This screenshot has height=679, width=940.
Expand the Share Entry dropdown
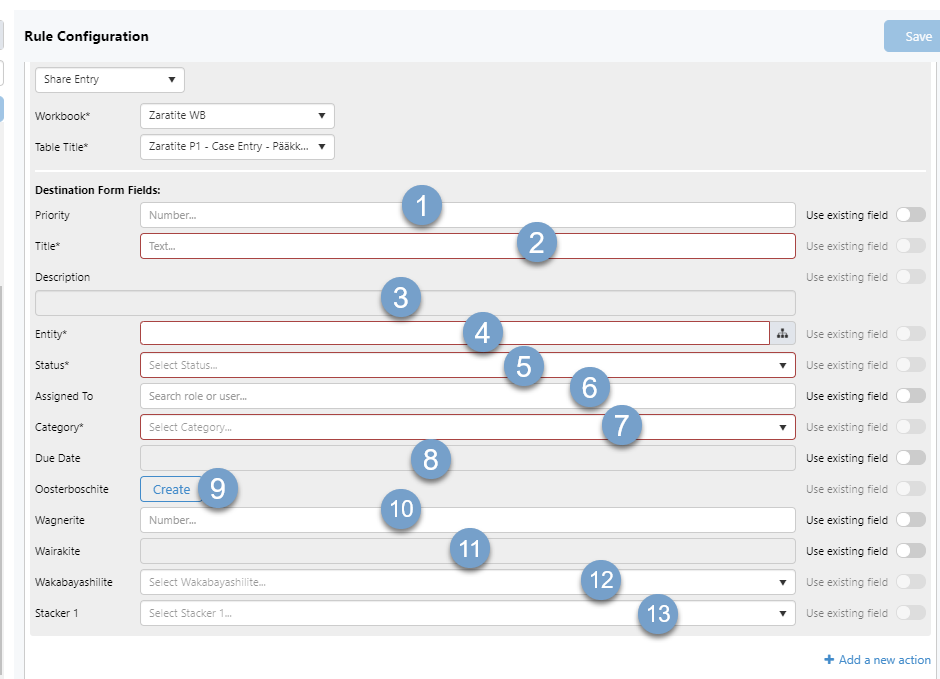[110, 79]
